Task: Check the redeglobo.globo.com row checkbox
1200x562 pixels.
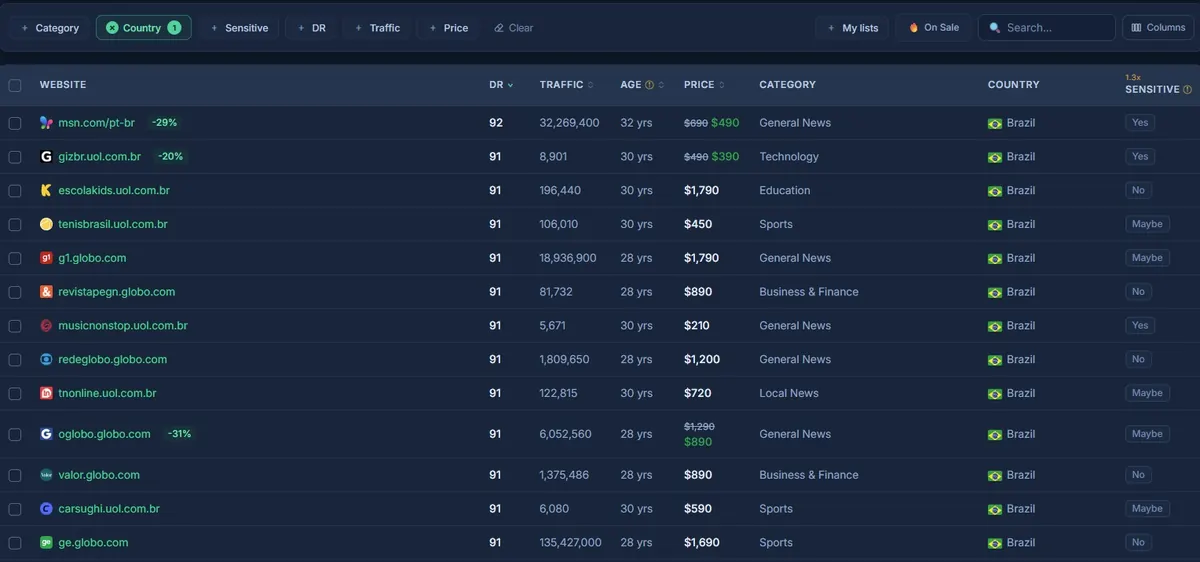Action: tap(15, 360)
